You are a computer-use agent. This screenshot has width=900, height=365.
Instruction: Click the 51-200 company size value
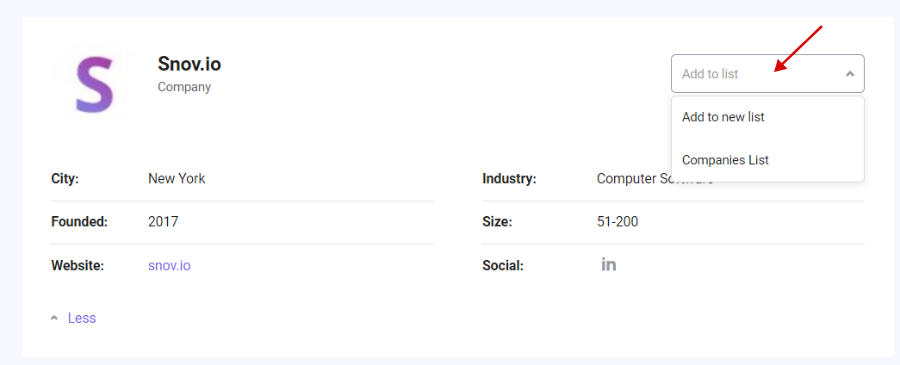(618, 222)
